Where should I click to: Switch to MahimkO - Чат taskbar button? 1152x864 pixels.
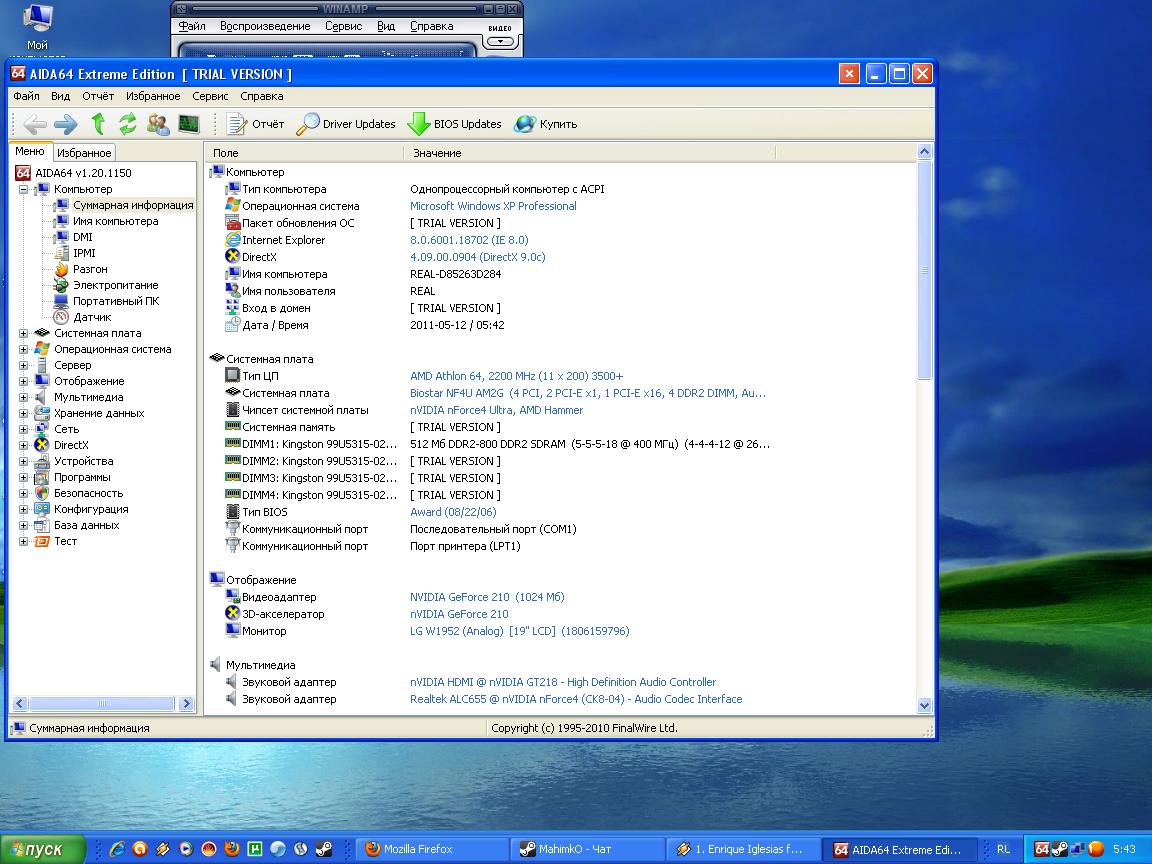(x=587, y=849)
